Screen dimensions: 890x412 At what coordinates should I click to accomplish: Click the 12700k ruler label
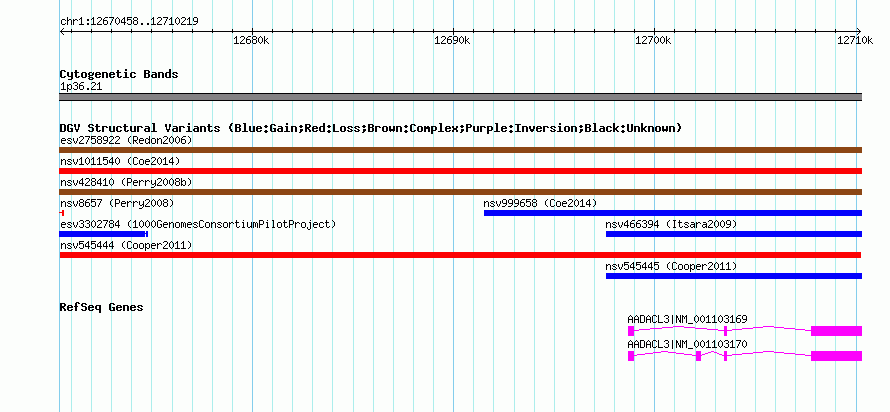(x=653, y=40)
